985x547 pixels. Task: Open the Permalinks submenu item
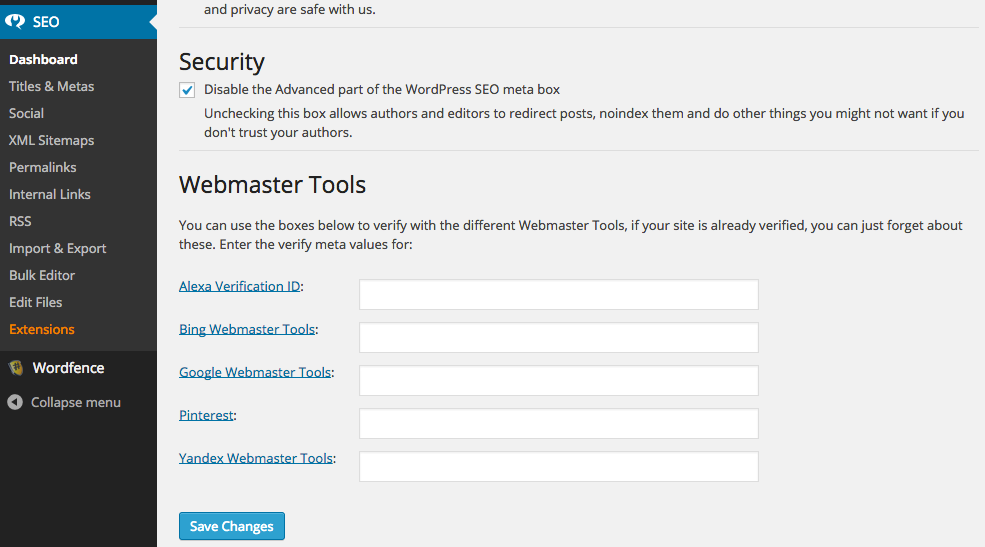[x=42, y=167]
